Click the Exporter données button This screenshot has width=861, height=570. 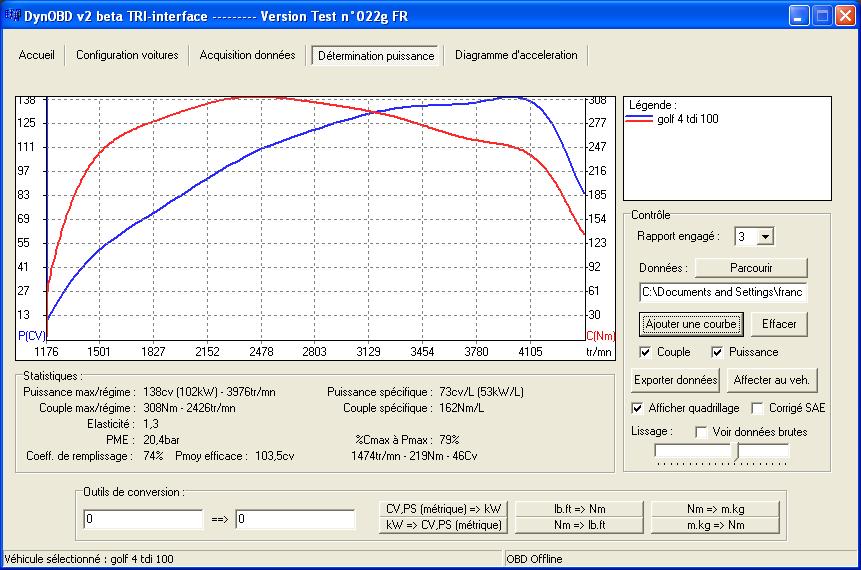pos(676,380)
